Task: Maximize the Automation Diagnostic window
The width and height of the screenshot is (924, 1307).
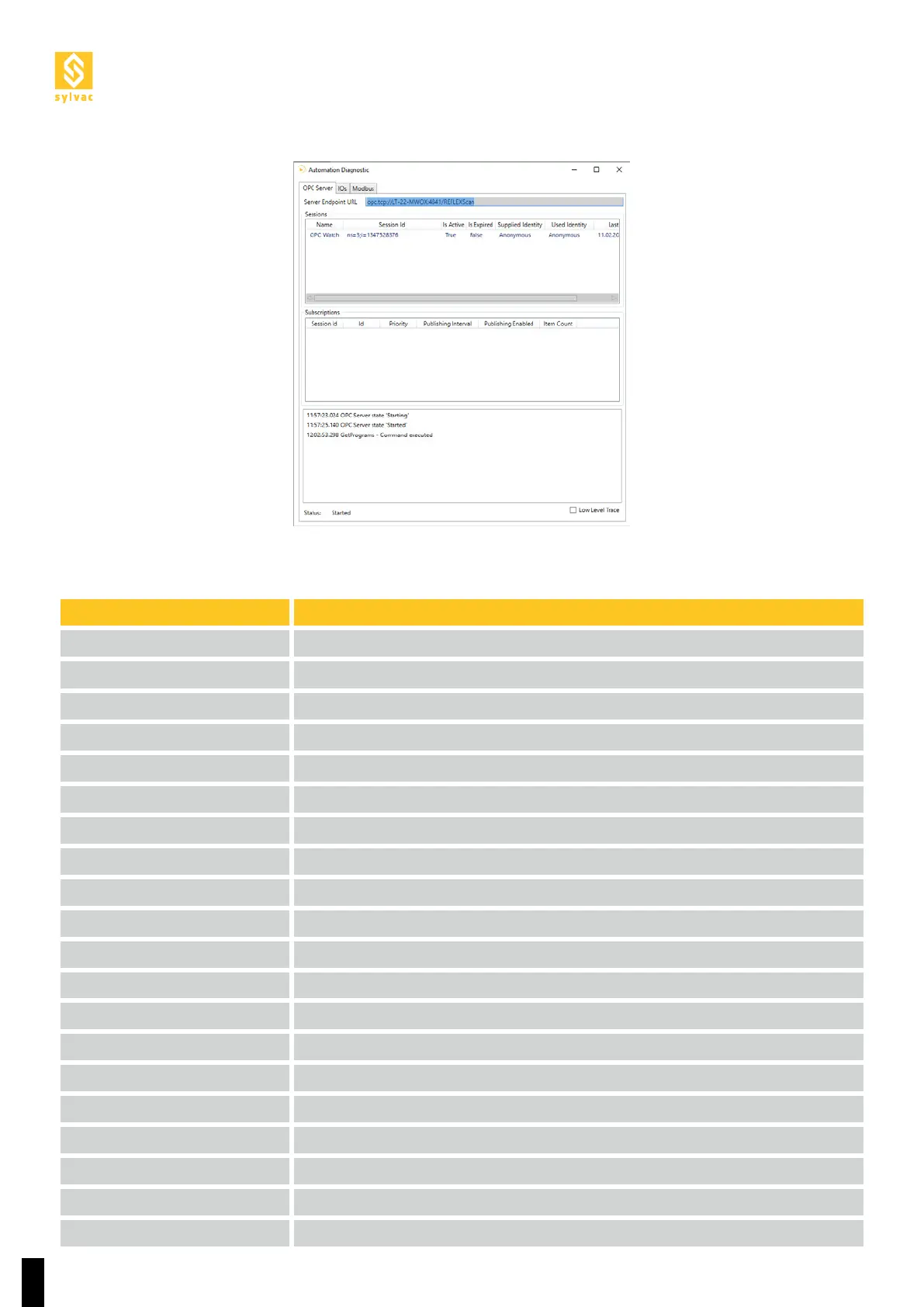Action: pos(597,169)
